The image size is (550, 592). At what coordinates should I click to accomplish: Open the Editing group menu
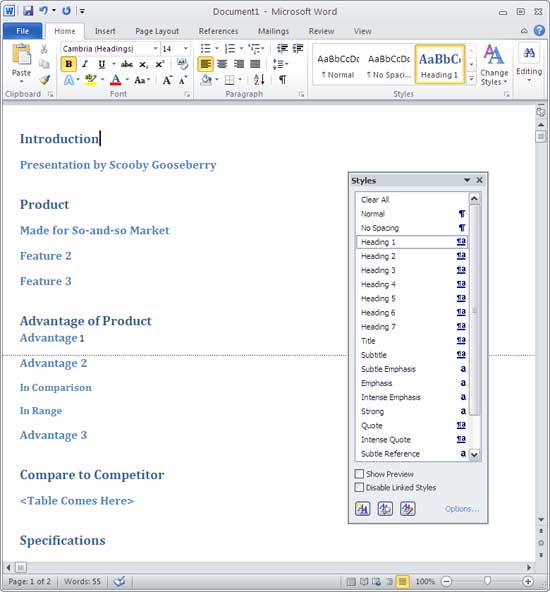[529, 63]
